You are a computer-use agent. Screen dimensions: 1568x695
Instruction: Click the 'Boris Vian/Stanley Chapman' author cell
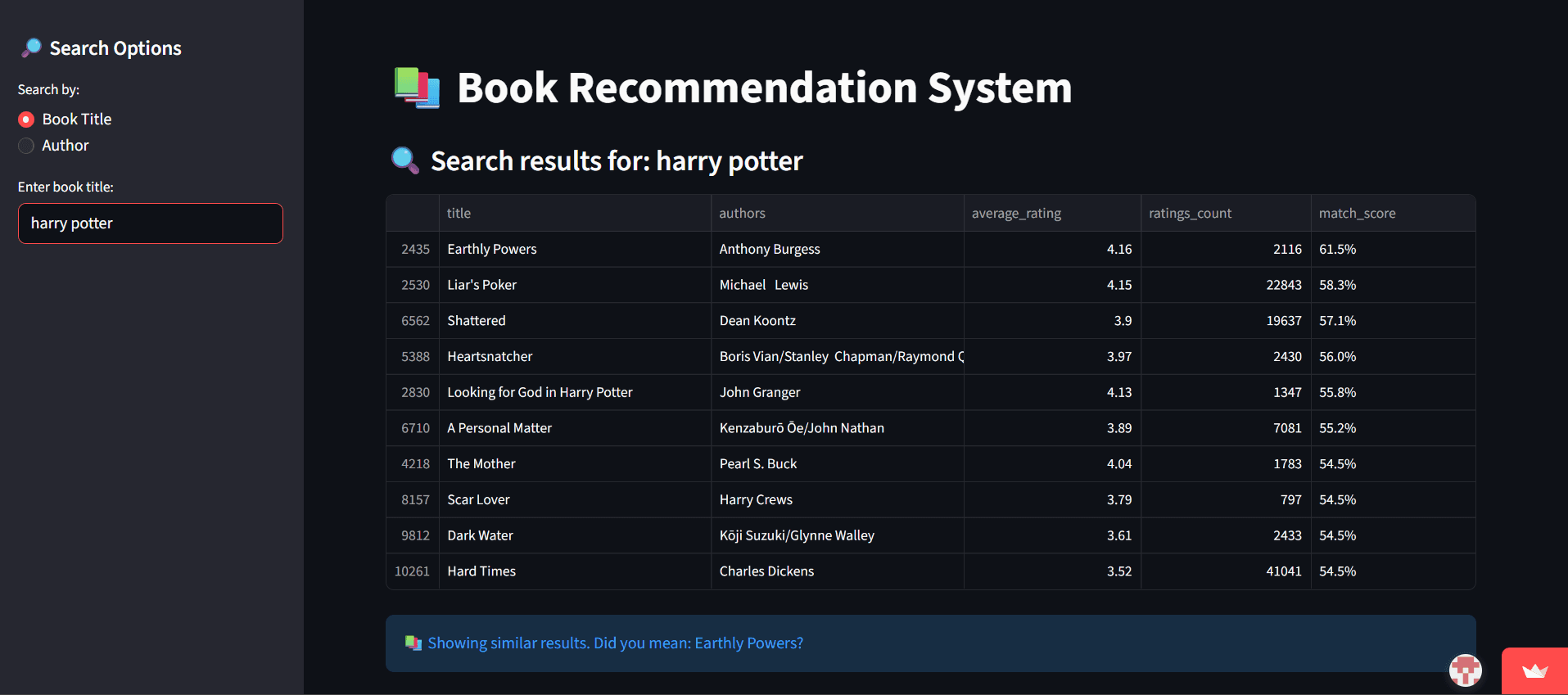(837, 356)
